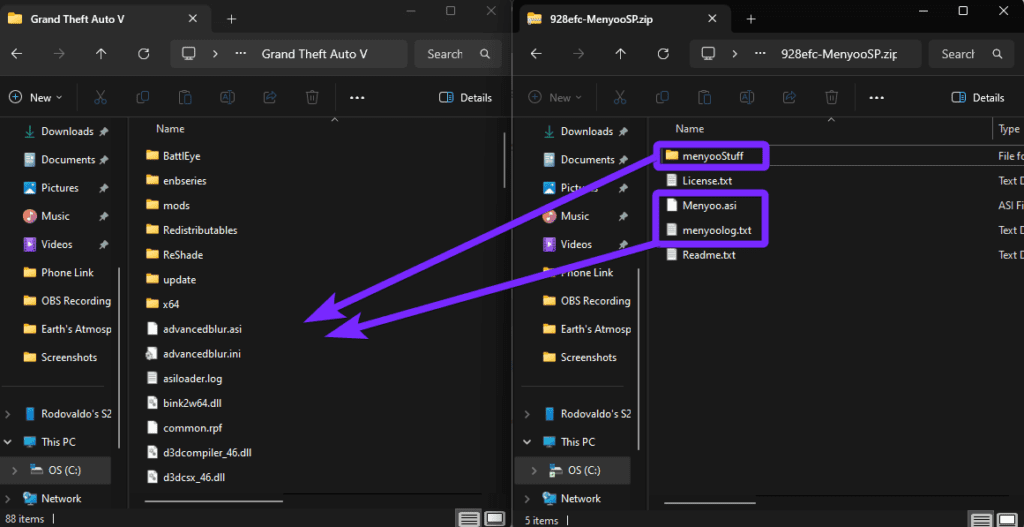Collapse This PC in GTA V window sidebar

(x=8, y=442)
